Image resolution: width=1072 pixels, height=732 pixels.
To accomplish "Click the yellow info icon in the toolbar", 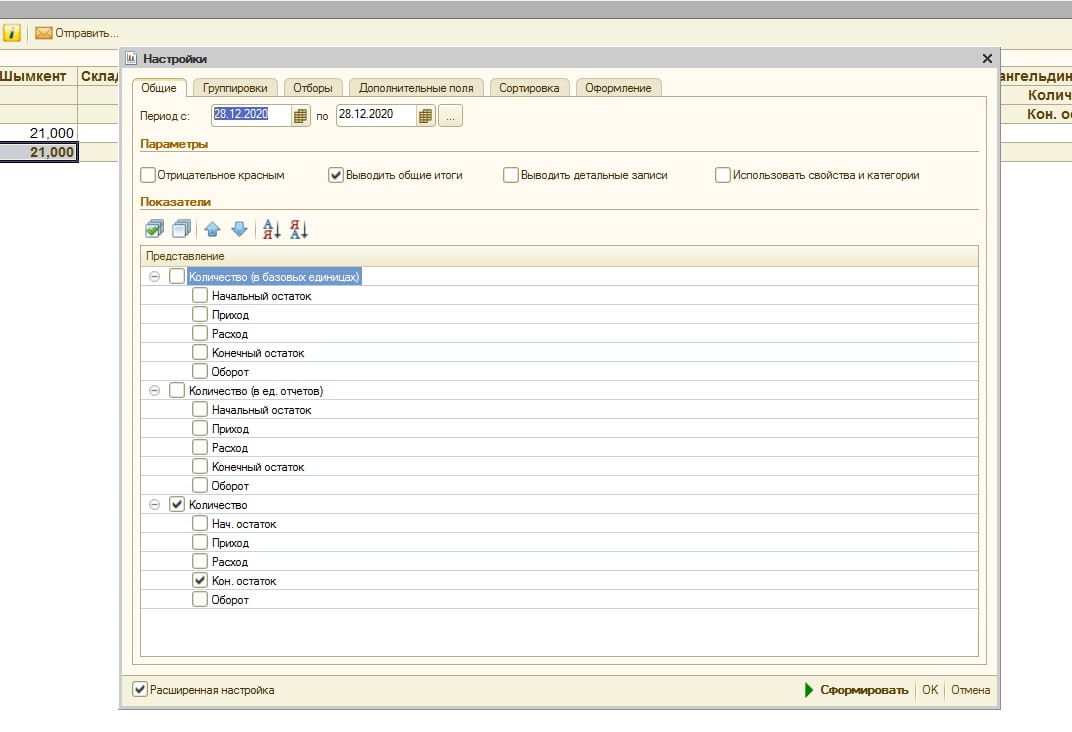I will [12, 33].
